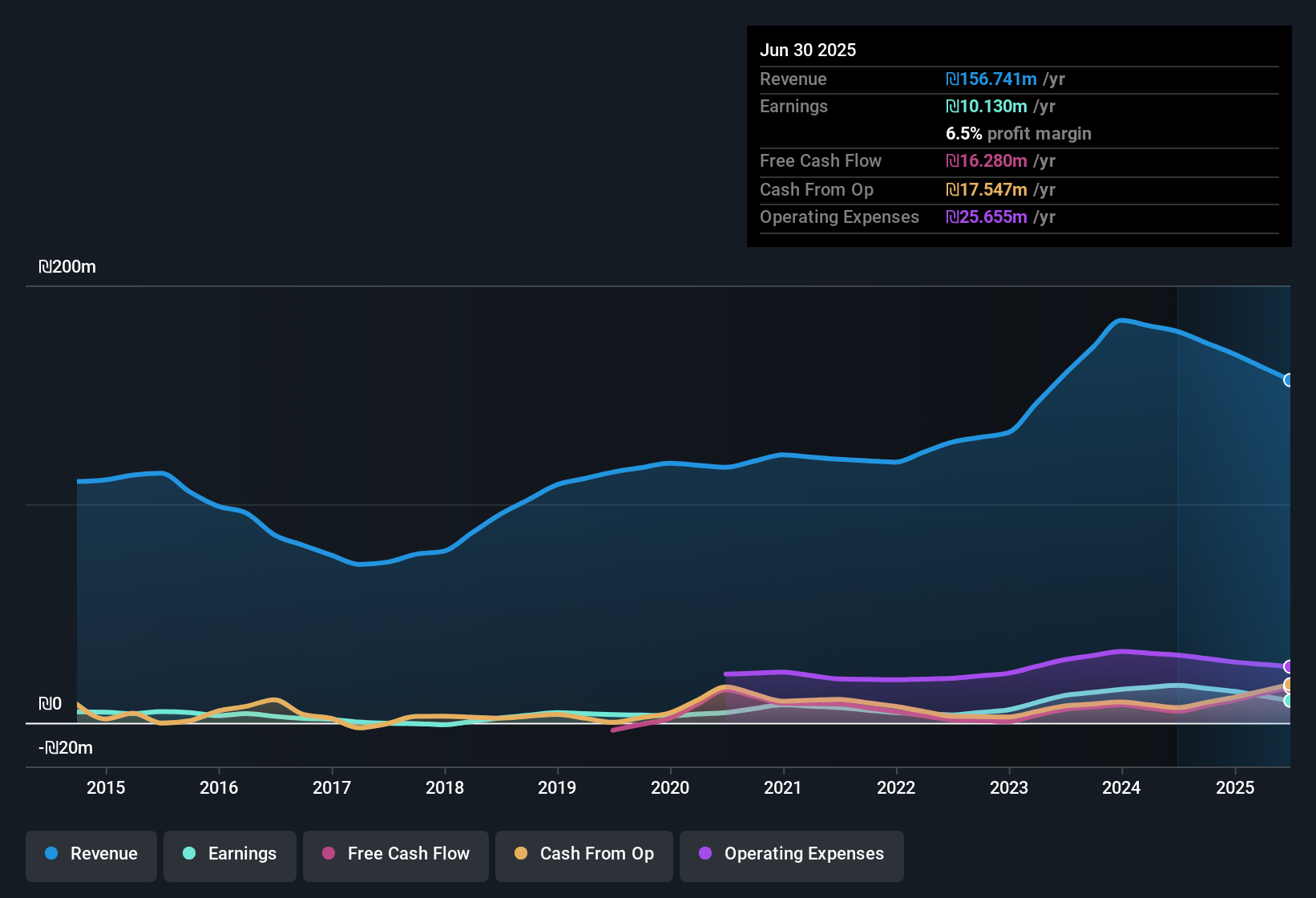1316x898 pixels.
Task: Click the orange Cash From Op legend dot
Action: [520, 854]
